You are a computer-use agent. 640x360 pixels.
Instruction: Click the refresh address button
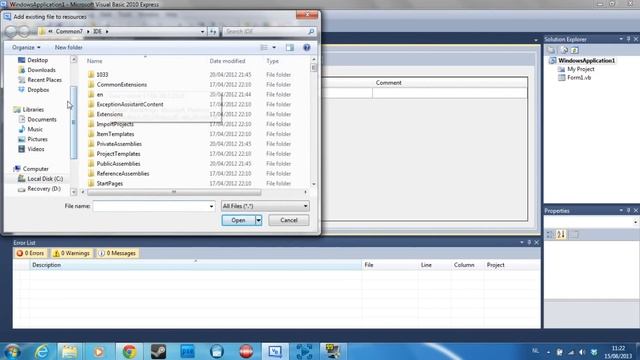(213, 31)
